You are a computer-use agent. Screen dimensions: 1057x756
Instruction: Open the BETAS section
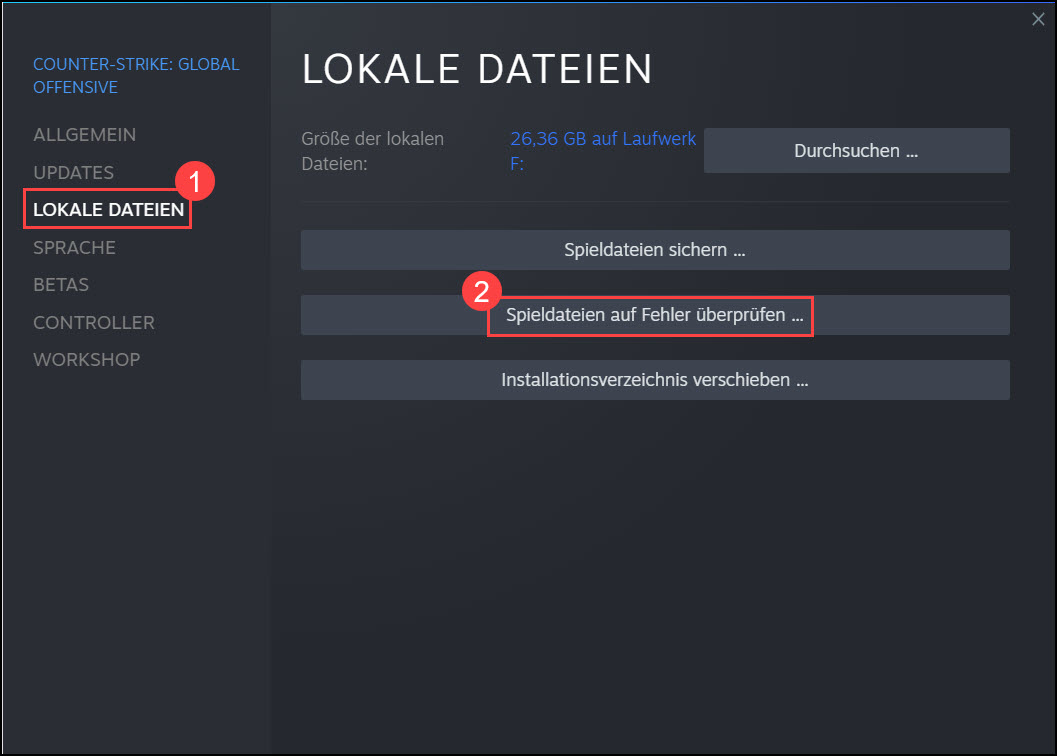point(61,285)
